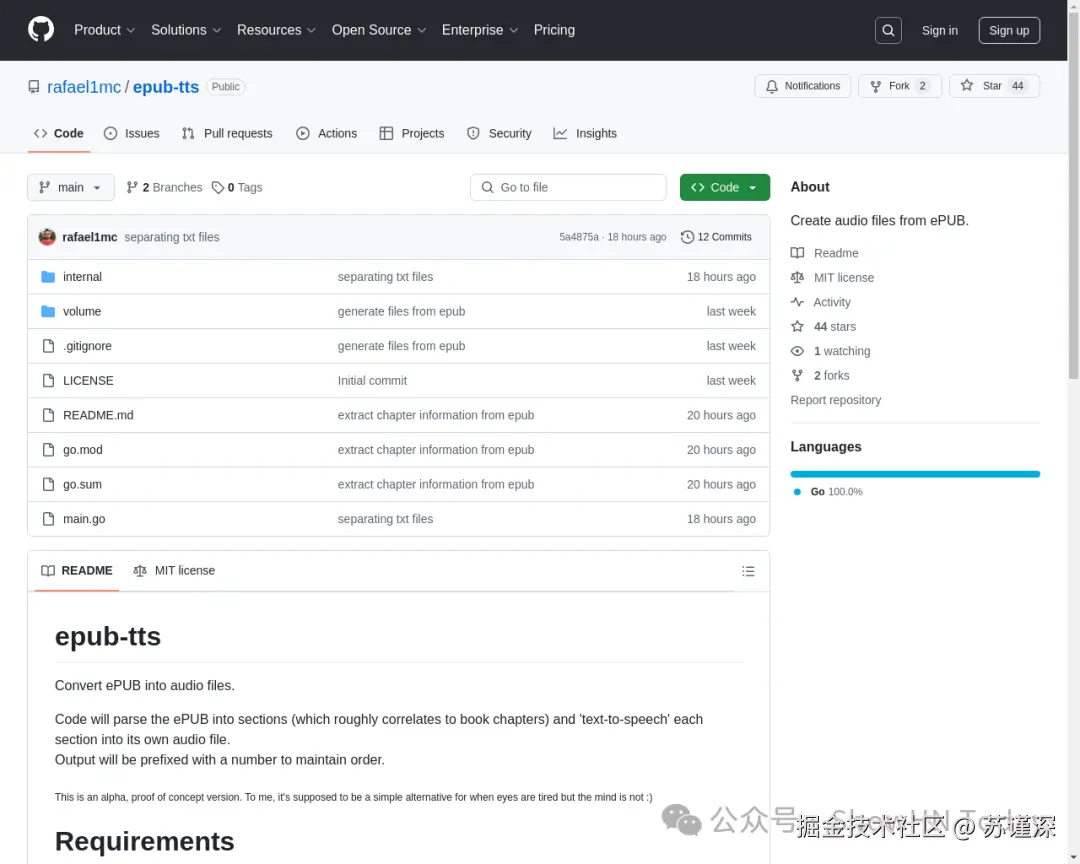Open the Projects tab
The width and height of the screenshot is (1080, 864).
(412, 134)
